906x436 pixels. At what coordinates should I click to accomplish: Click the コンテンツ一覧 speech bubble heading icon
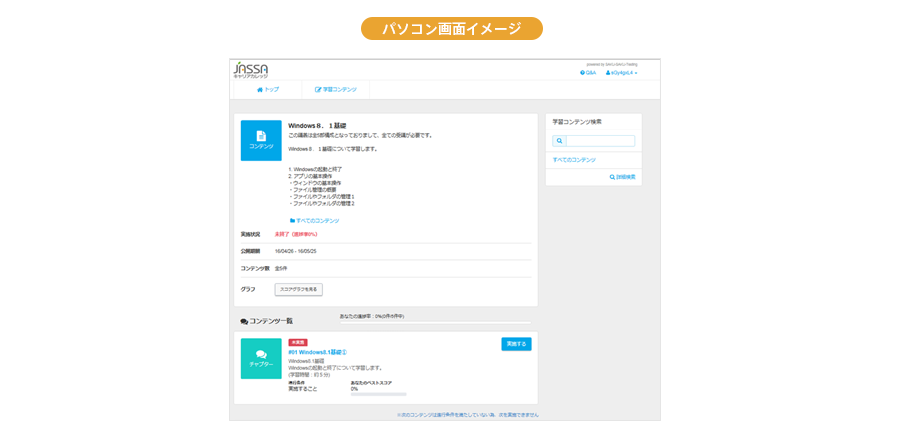(x=244, y=321)
